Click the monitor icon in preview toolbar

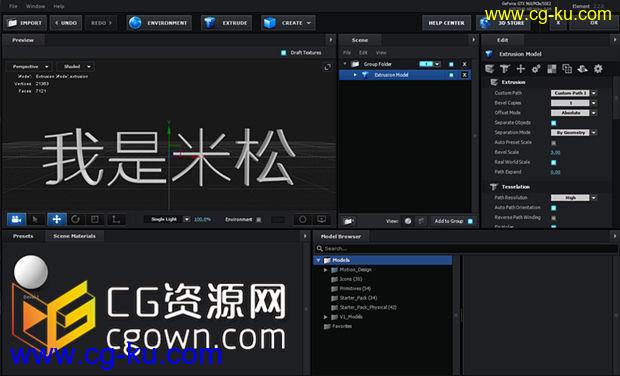321,219
